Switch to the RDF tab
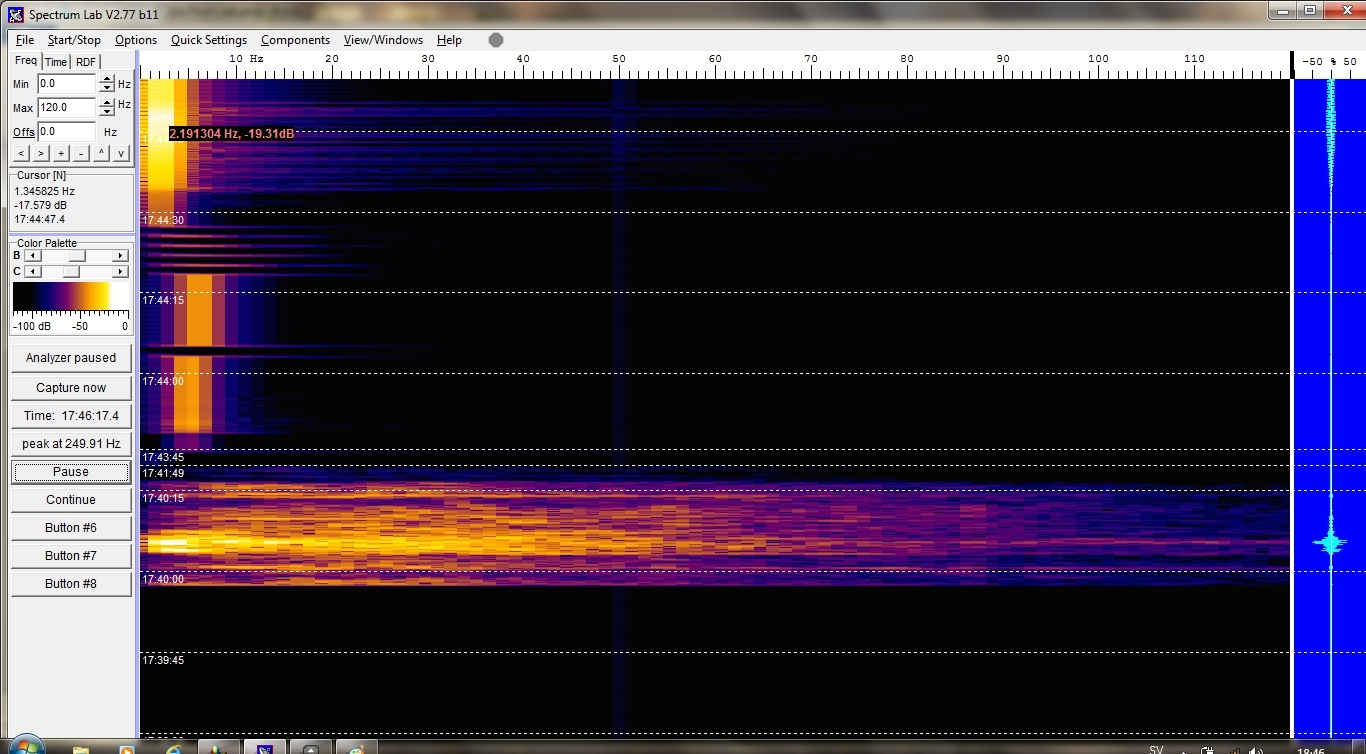The height and width of the screenshot is (754, 1366). (x=86, y=62)
